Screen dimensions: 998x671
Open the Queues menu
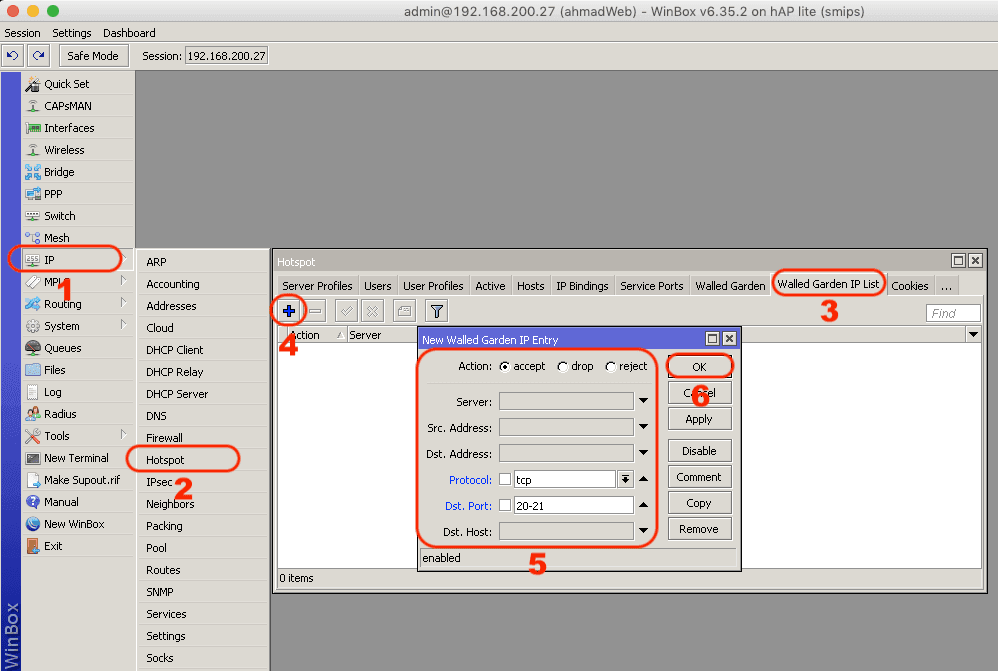78,348
